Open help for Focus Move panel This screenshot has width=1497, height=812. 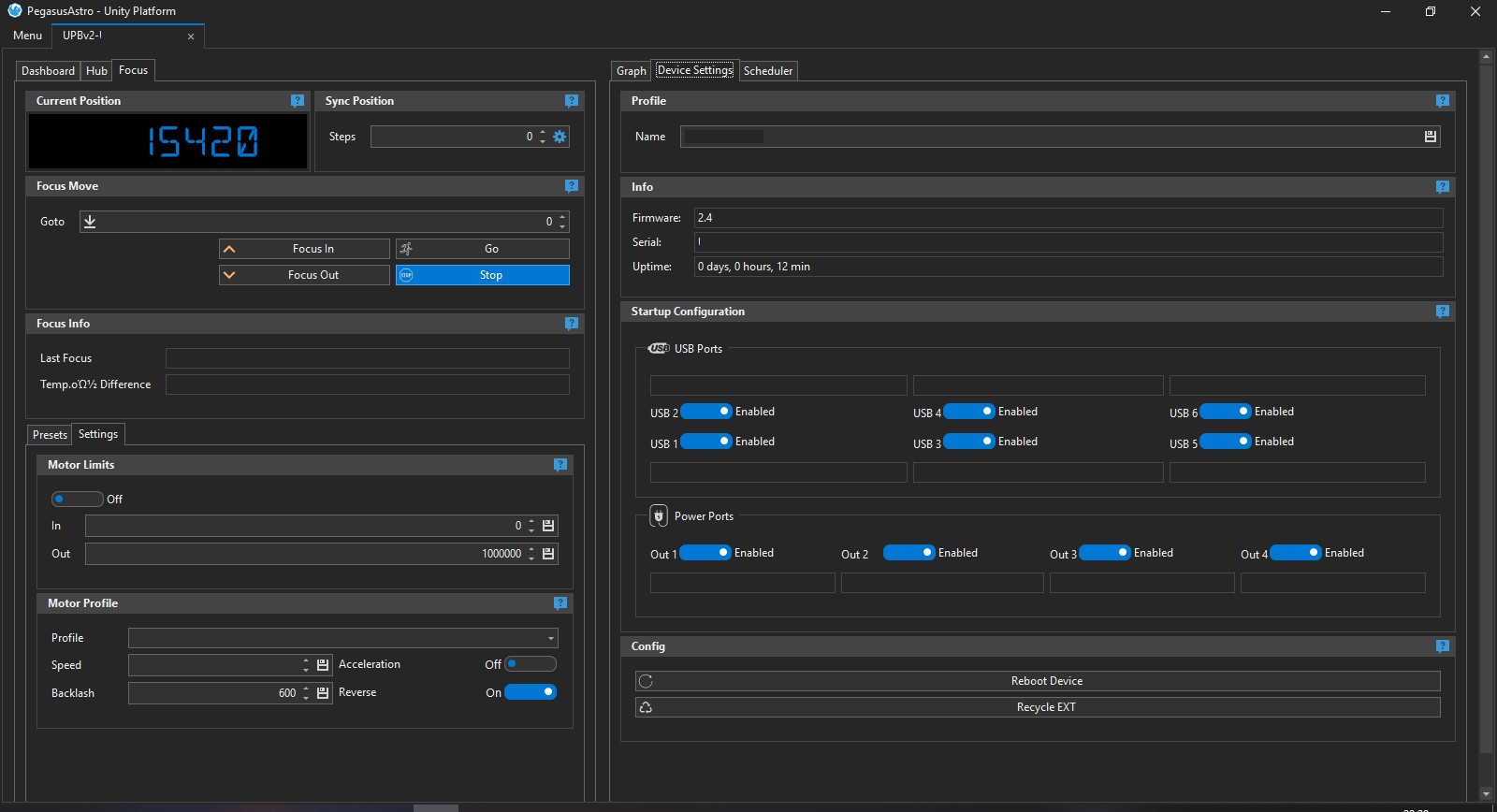tap(572, 186)
